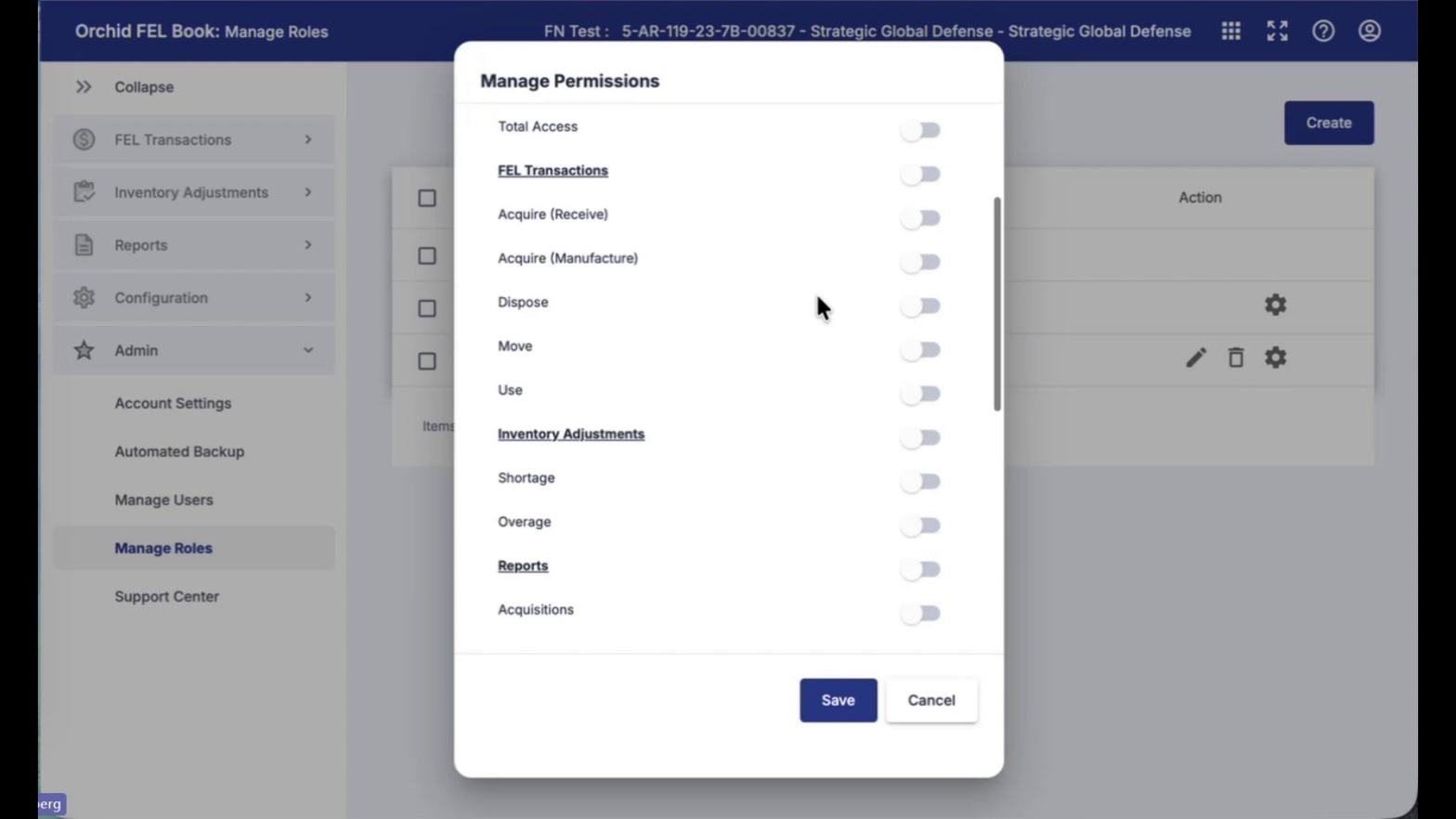Expand Reports sidebar chevron
The image size is (1456, 819).
point(308,245)
